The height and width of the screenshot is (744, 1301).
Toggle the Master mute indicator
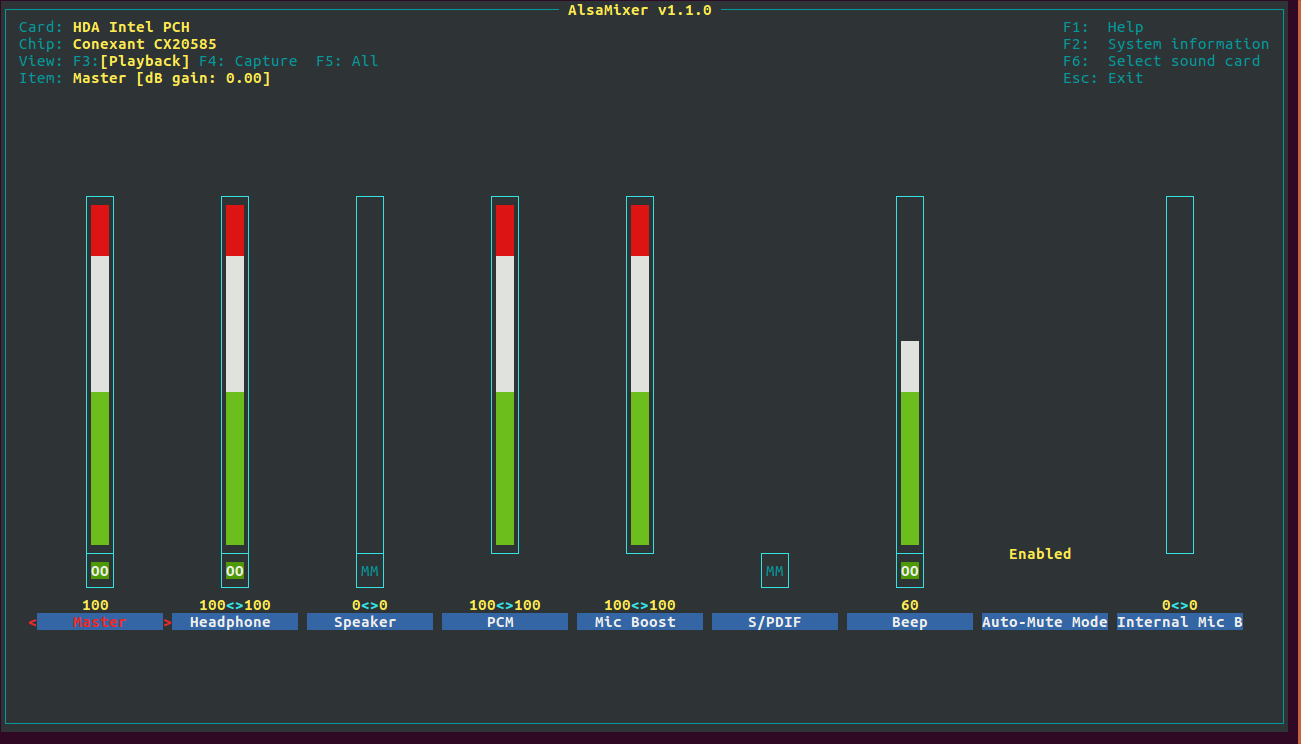(x=100, y=571)
